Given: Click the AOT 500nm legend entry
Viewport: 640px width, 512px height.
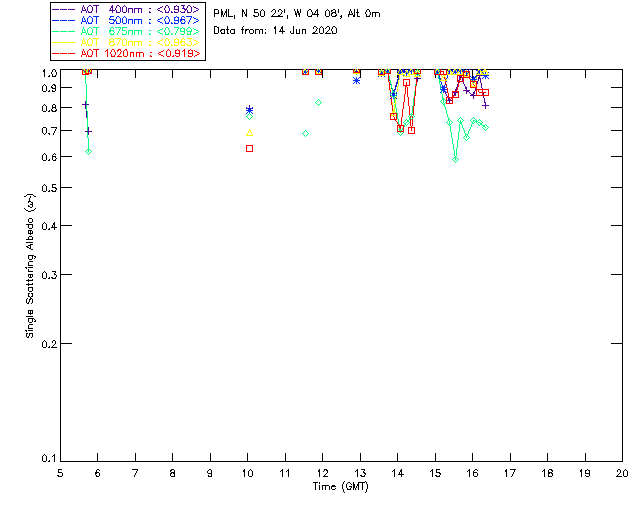Looking at the screenshot, I should [x=126, y=20].
